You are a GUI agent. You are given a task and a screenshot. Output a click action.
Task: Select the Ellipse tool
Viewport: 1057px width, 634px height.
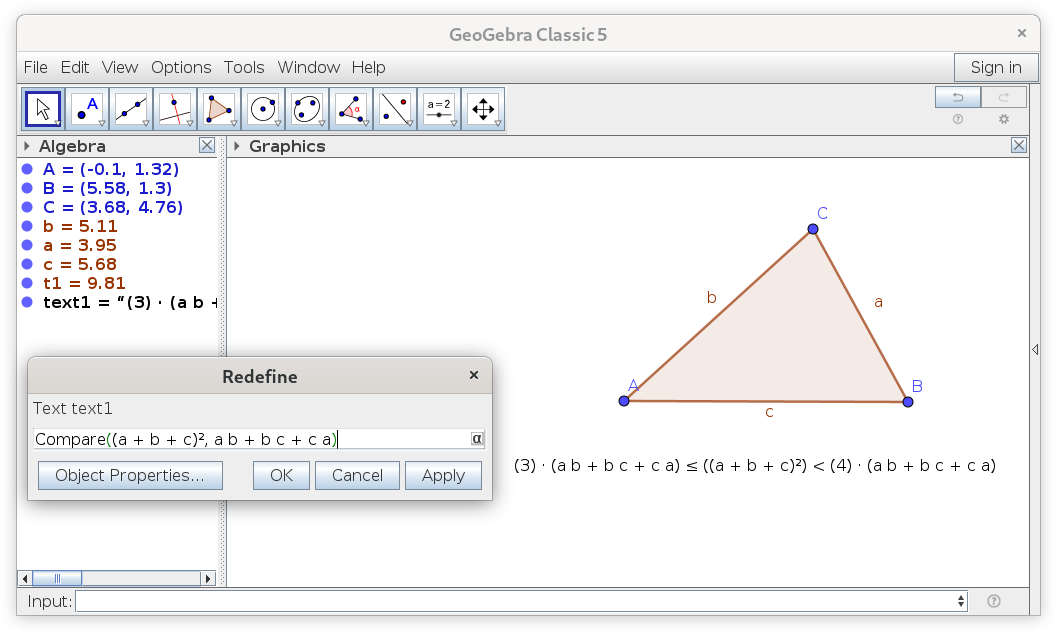click(306, 108)
